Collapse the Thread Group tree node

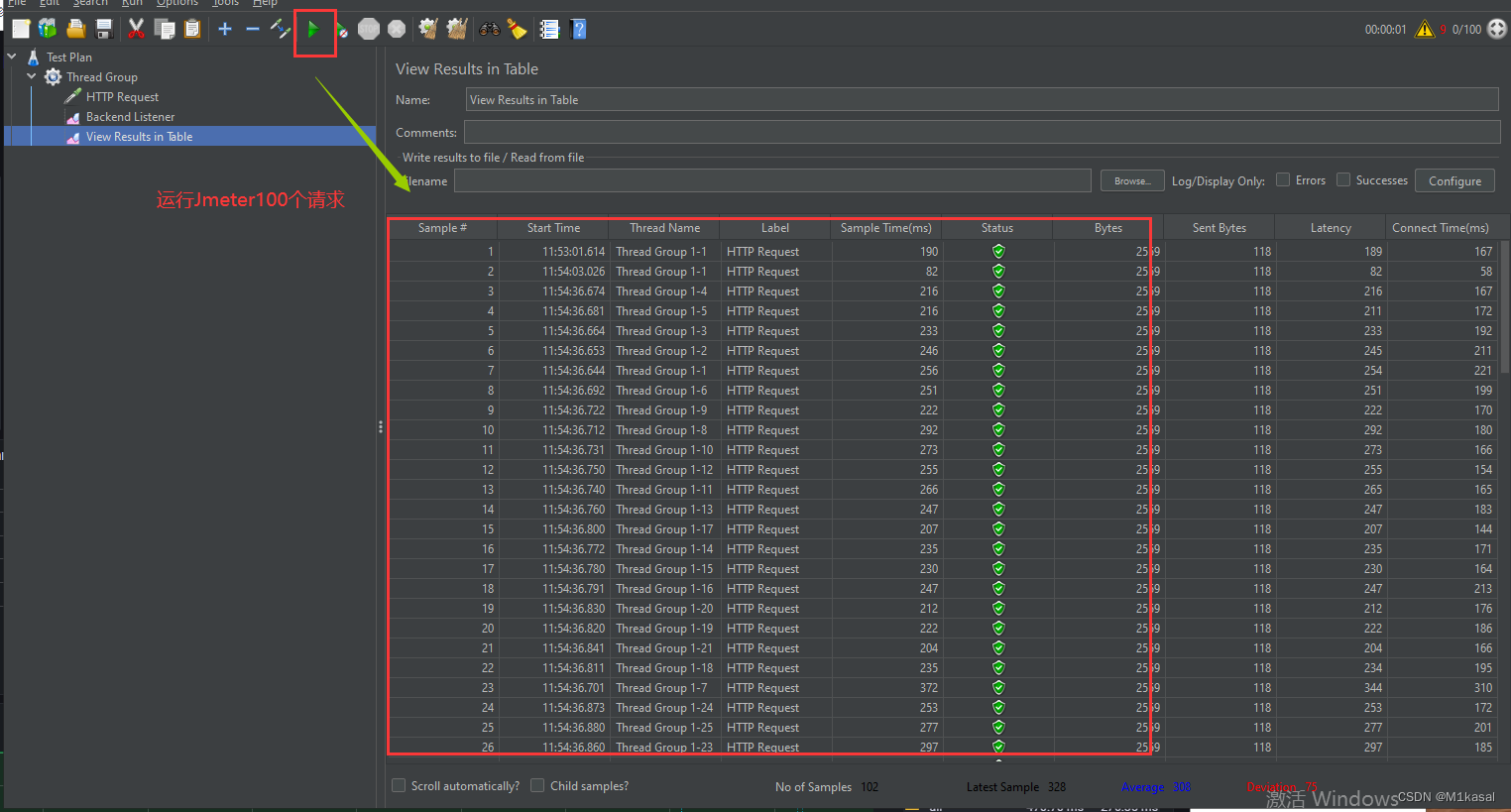(32, 76)
